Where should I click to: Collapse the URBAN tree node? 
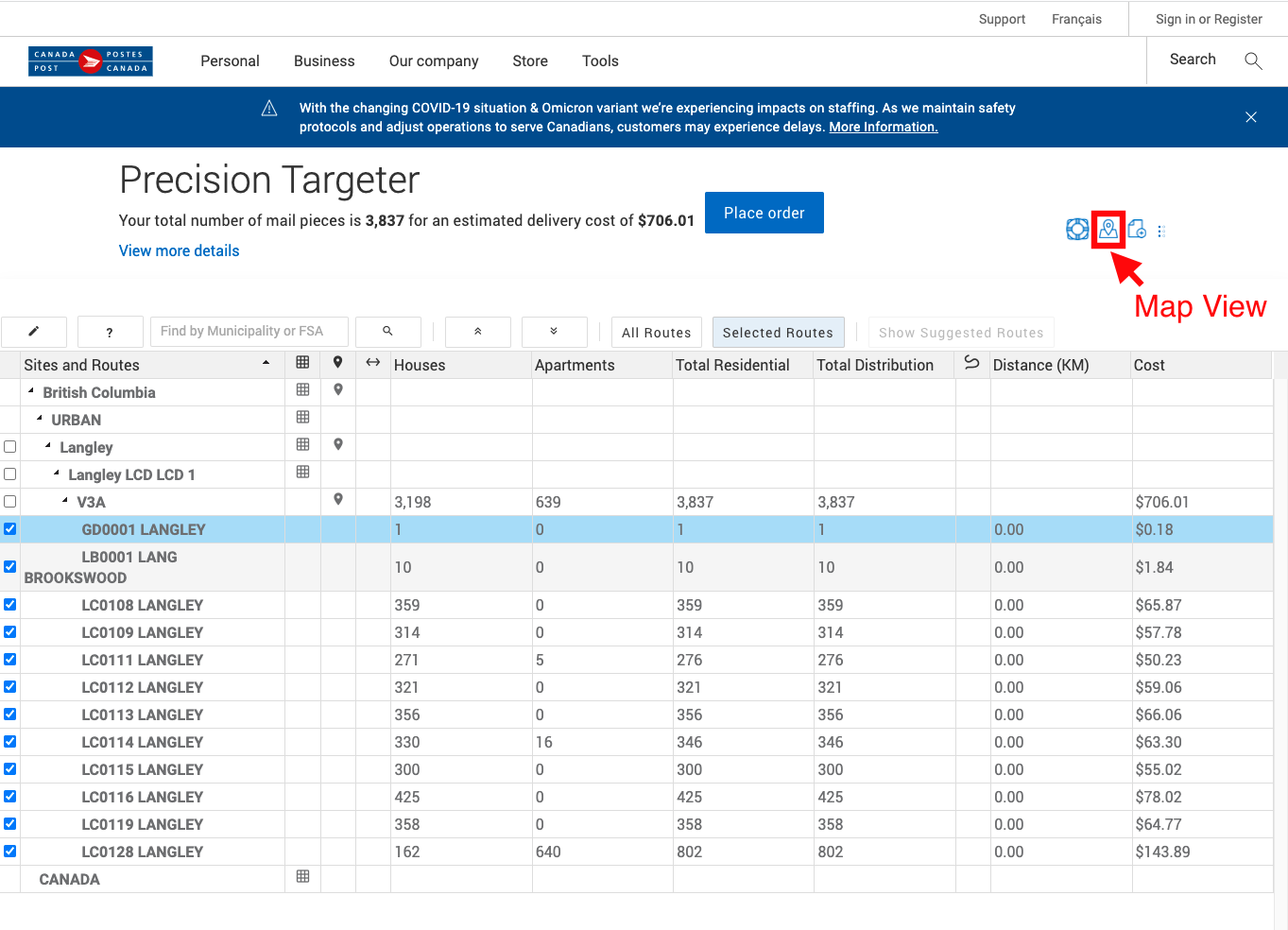(40, 418)
